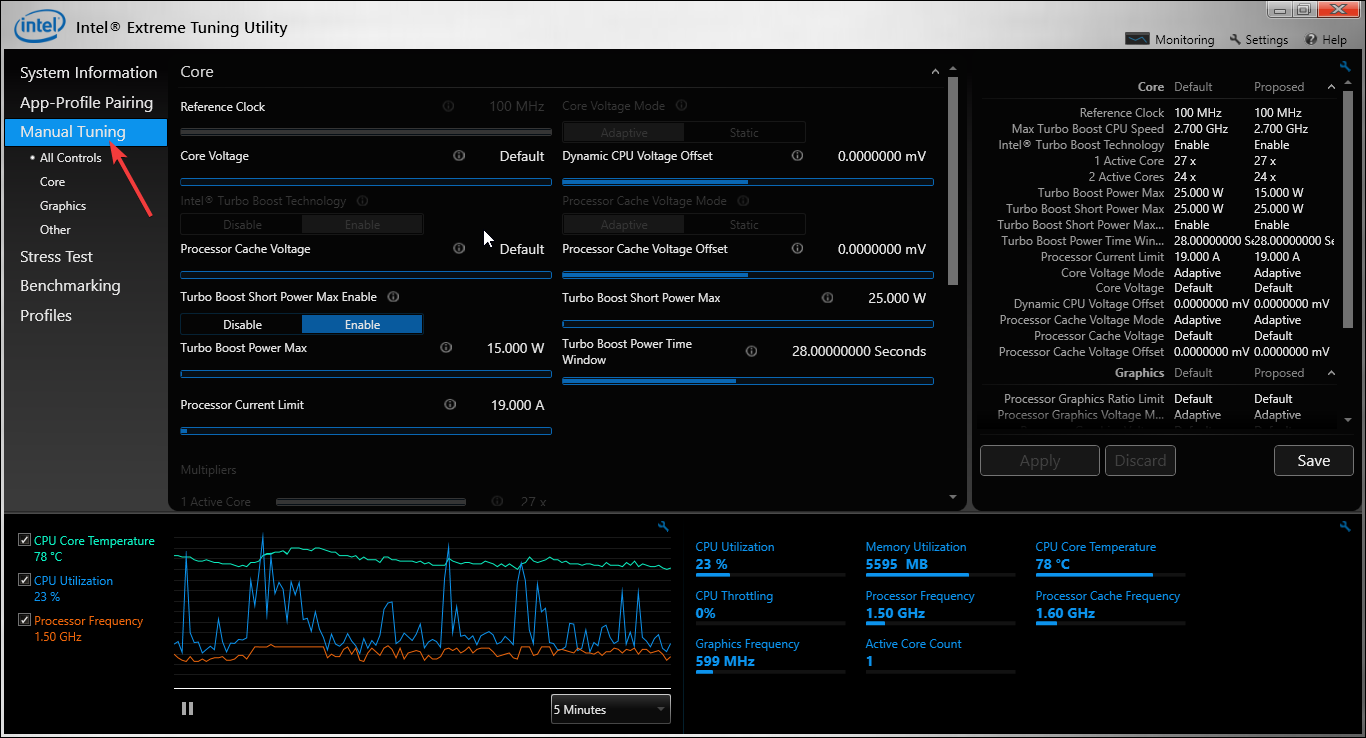Disable Turbo Boost Short Power Max Enable
Viewport: 1366px width, 738px height.
tap(241, 324)
